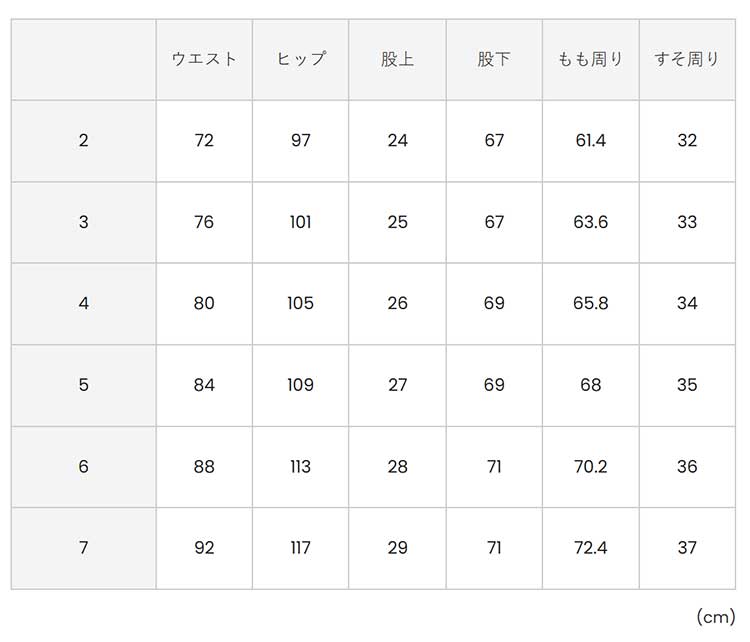Click the ウエスト column header
Image resolution: width=750 pixels, height=642 pixels.
(x=204, y=59)
